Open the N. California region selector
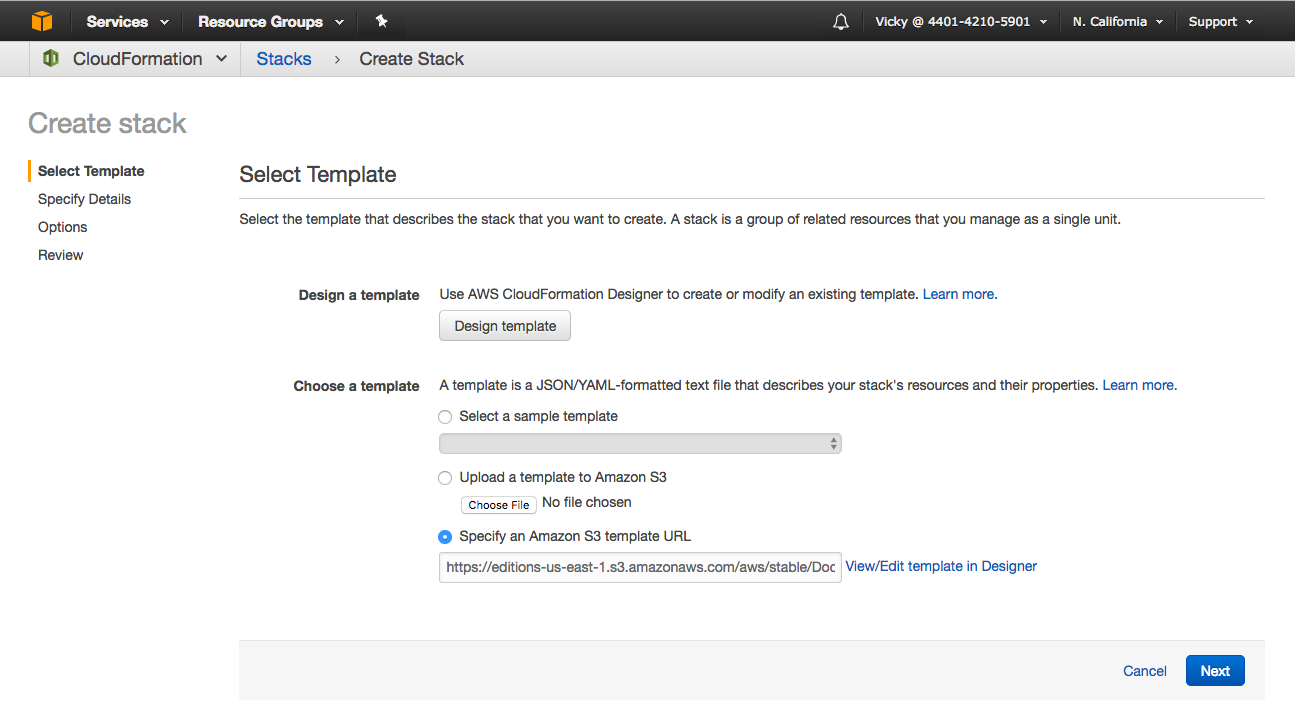 [1117, 22]
